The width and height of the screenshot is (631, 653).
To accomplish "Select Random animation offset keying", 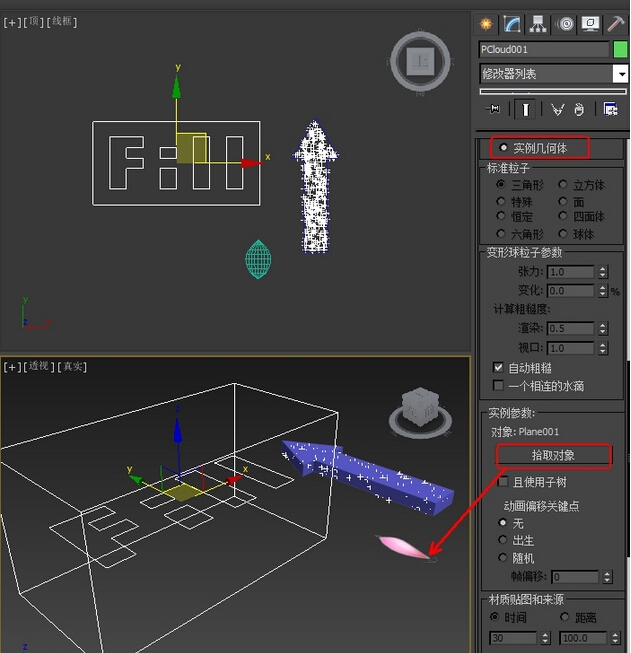I will point(503,557).
